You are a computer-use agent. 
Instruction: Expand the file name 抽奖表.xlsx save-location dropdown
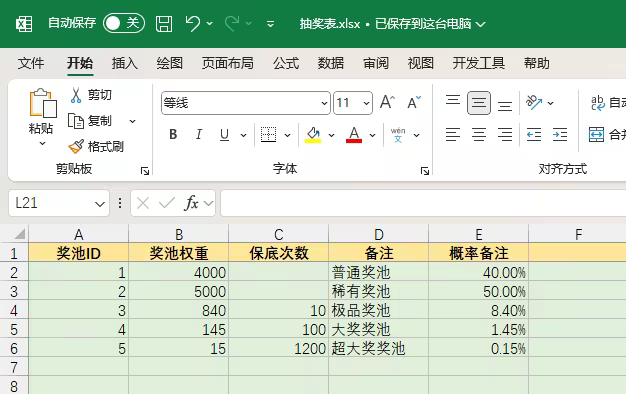(481, 24)
